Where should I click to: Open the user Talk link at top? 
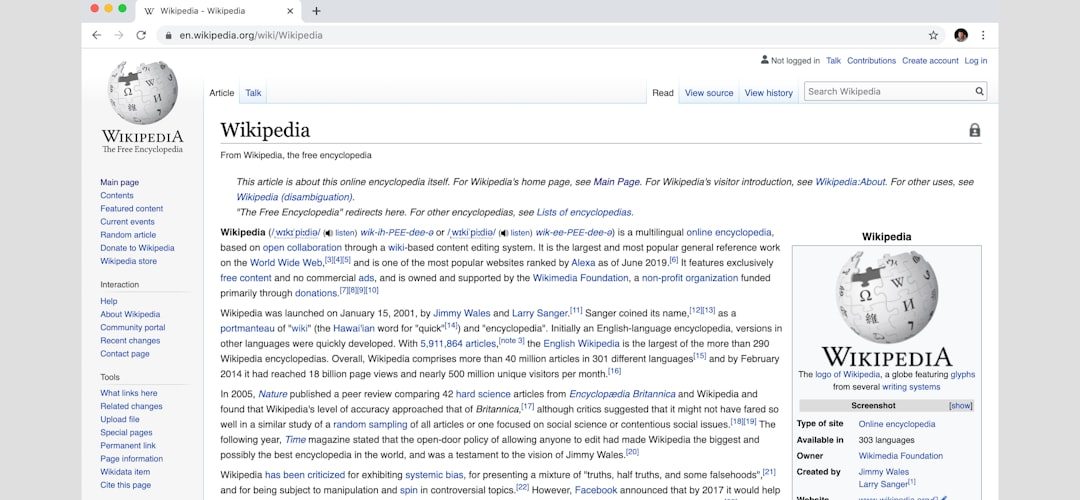tap(833, 61)
